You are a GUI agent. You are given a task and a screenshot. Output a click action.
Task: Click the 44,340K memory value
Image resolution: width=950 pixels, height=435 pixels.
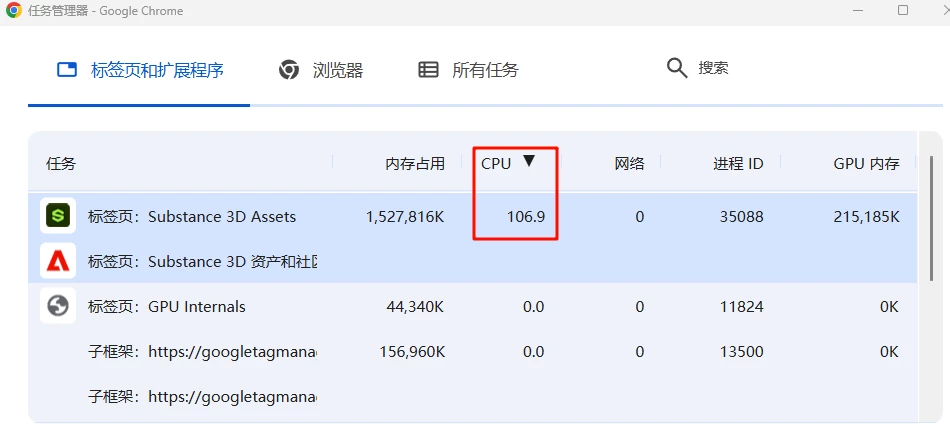tap(415, 307)
